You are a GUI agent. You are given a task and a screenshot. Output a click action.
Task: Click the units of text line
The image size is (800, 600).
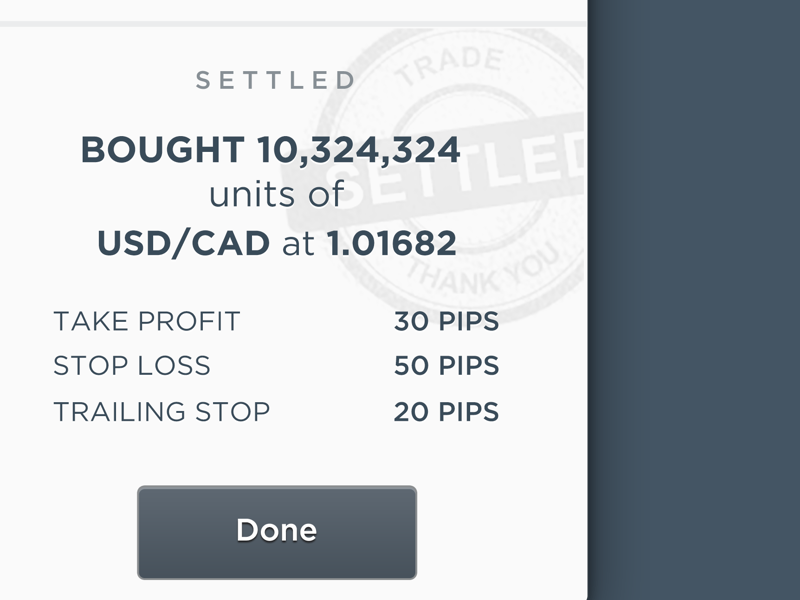tap(276, 195)
